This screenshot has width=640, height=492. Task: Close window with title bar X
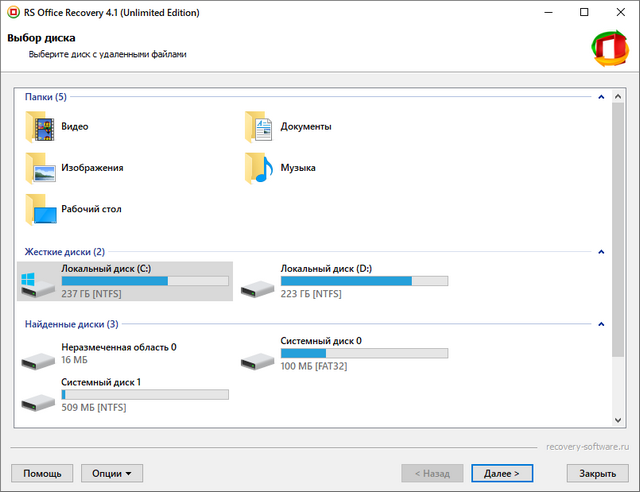point(620,12)
